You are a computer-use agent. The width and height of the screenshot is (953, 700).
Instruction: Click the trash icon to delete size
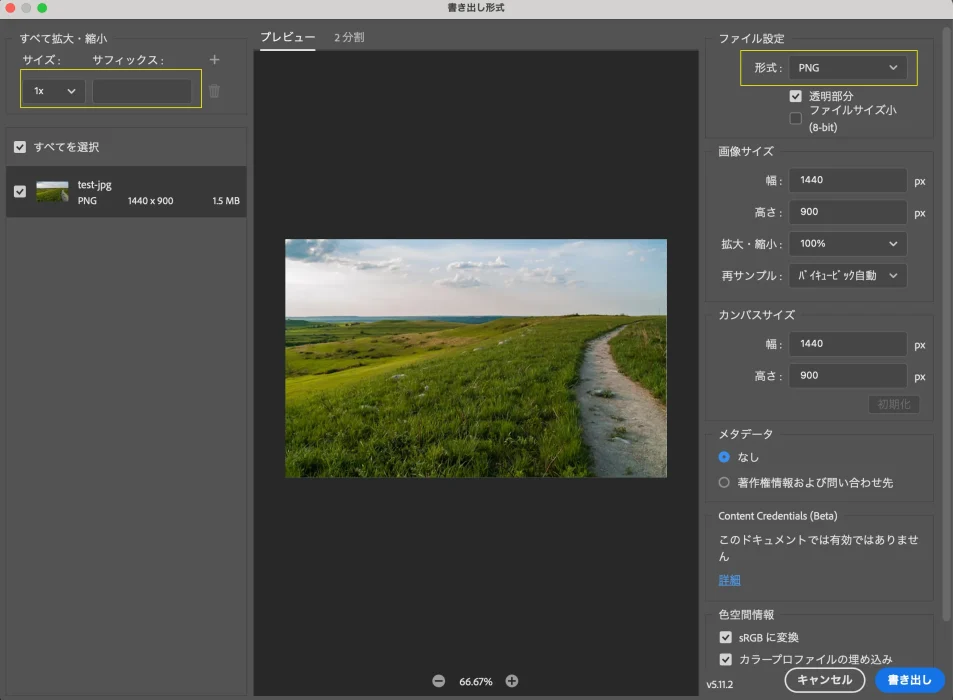pyautogui.click(x=214, y=91)
